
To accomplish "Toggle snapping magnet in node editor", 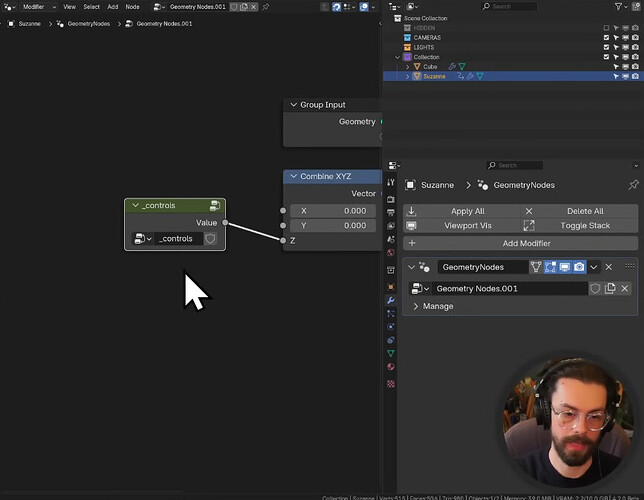I will (336, 7).
